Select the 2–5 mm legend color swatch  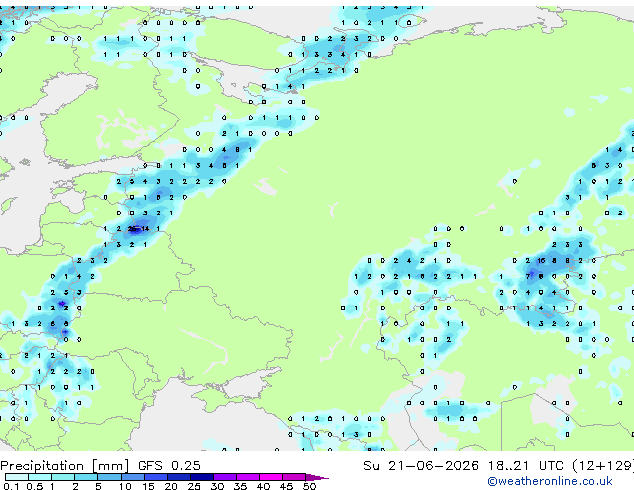tap(86, 477)
